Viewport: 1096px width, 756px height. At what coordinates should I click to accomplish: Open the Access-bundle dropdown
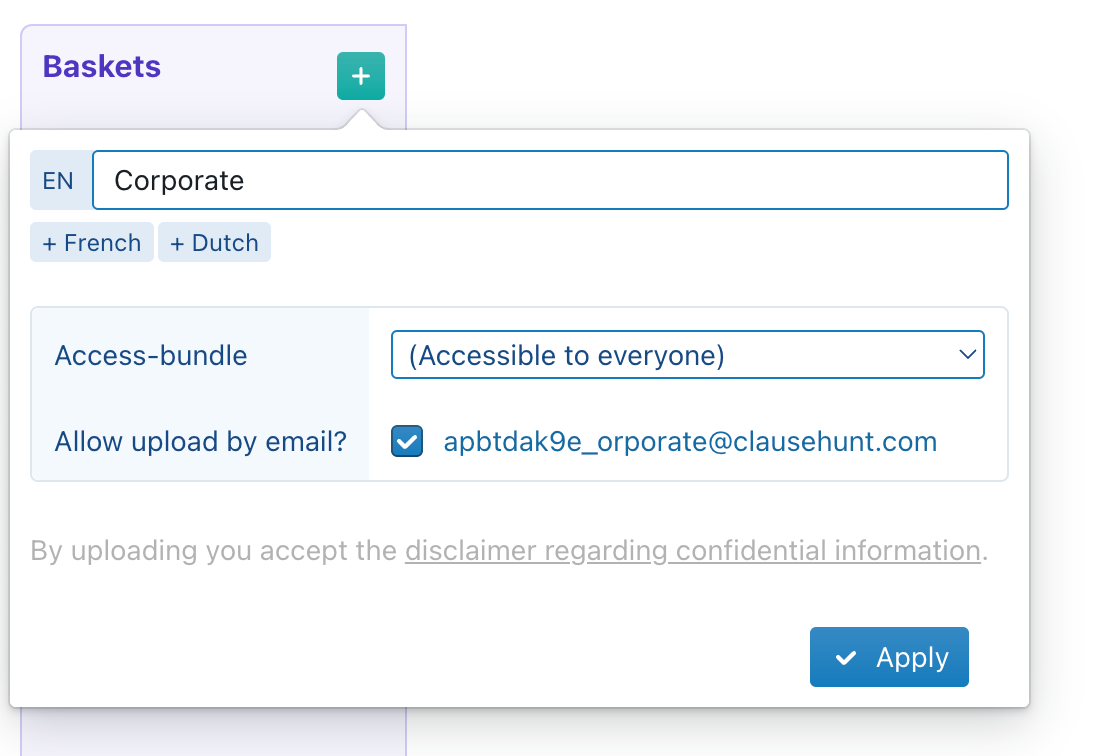(x=687, y=355)
